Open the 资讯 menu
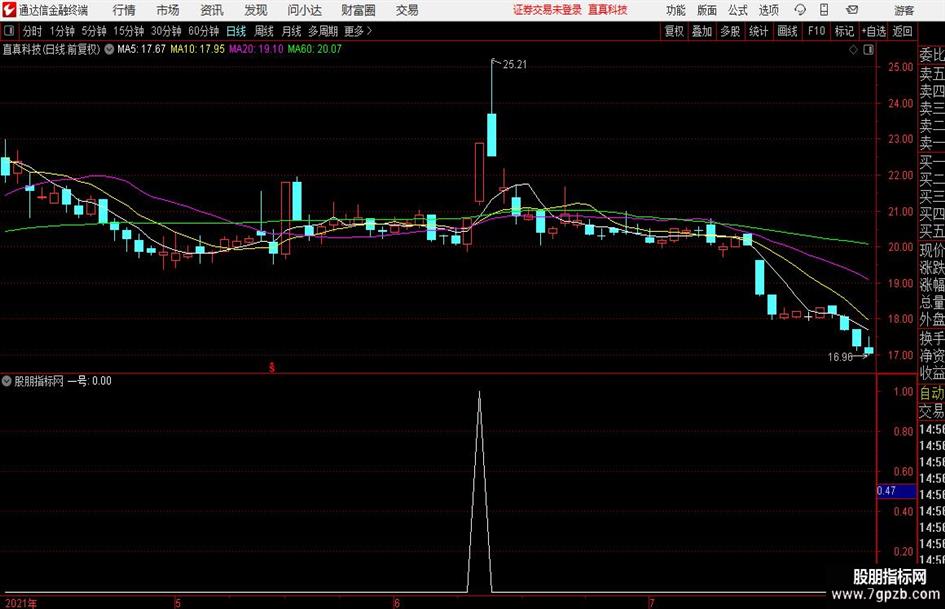This screenshot has width=945, height=609. click(x=212, y=10)
